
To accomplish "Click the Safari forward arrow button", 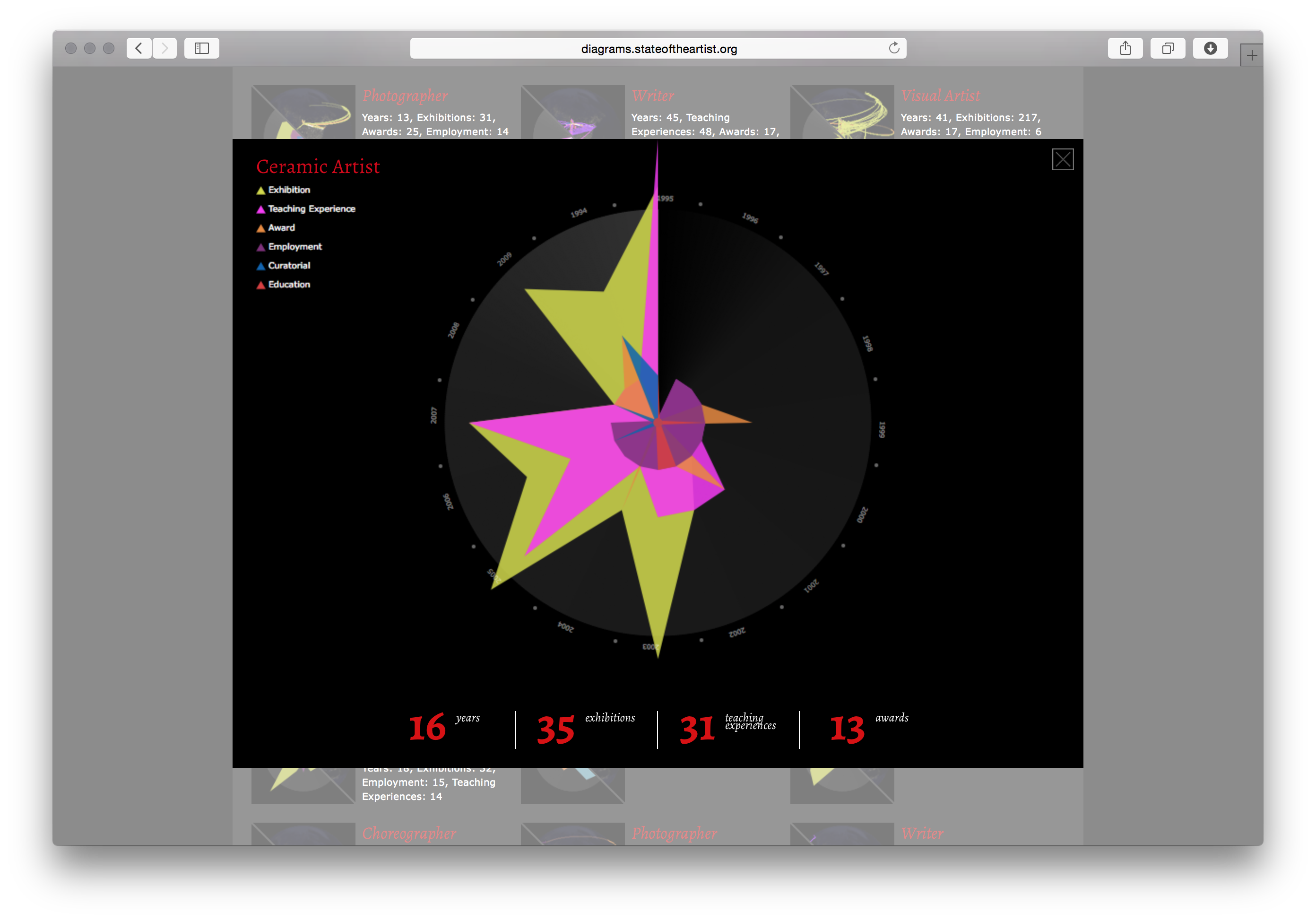I will point(165,48).
